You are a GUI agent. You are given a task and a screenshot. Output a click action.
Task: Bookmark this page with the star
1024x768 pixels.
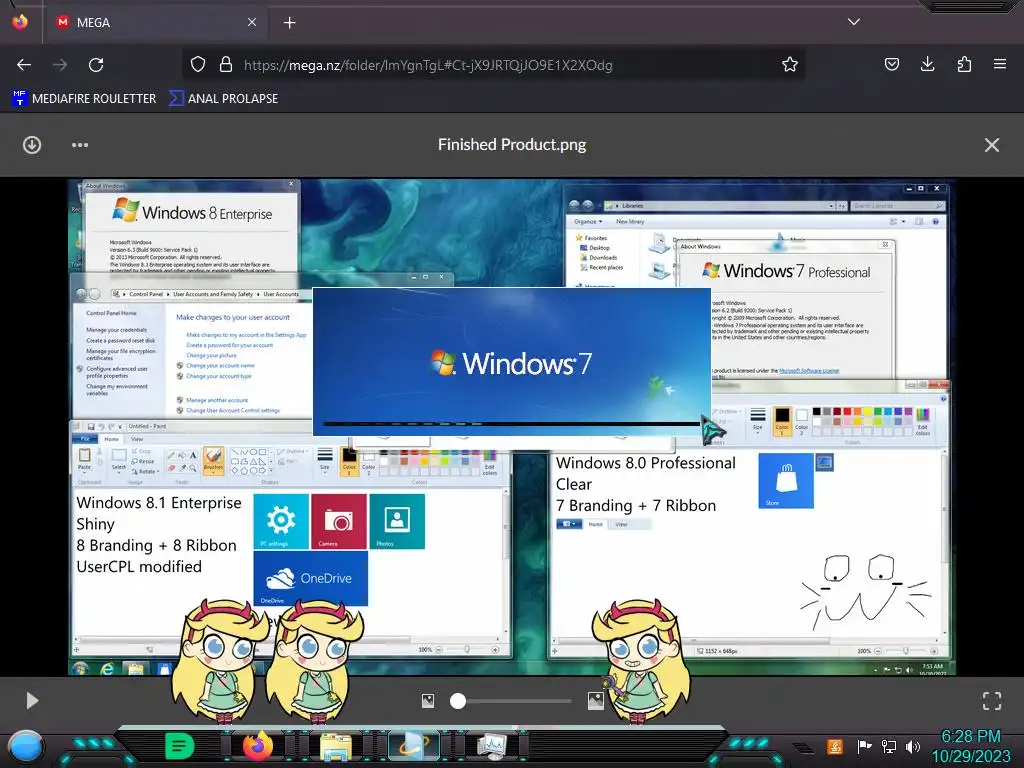tap(790, 64)
